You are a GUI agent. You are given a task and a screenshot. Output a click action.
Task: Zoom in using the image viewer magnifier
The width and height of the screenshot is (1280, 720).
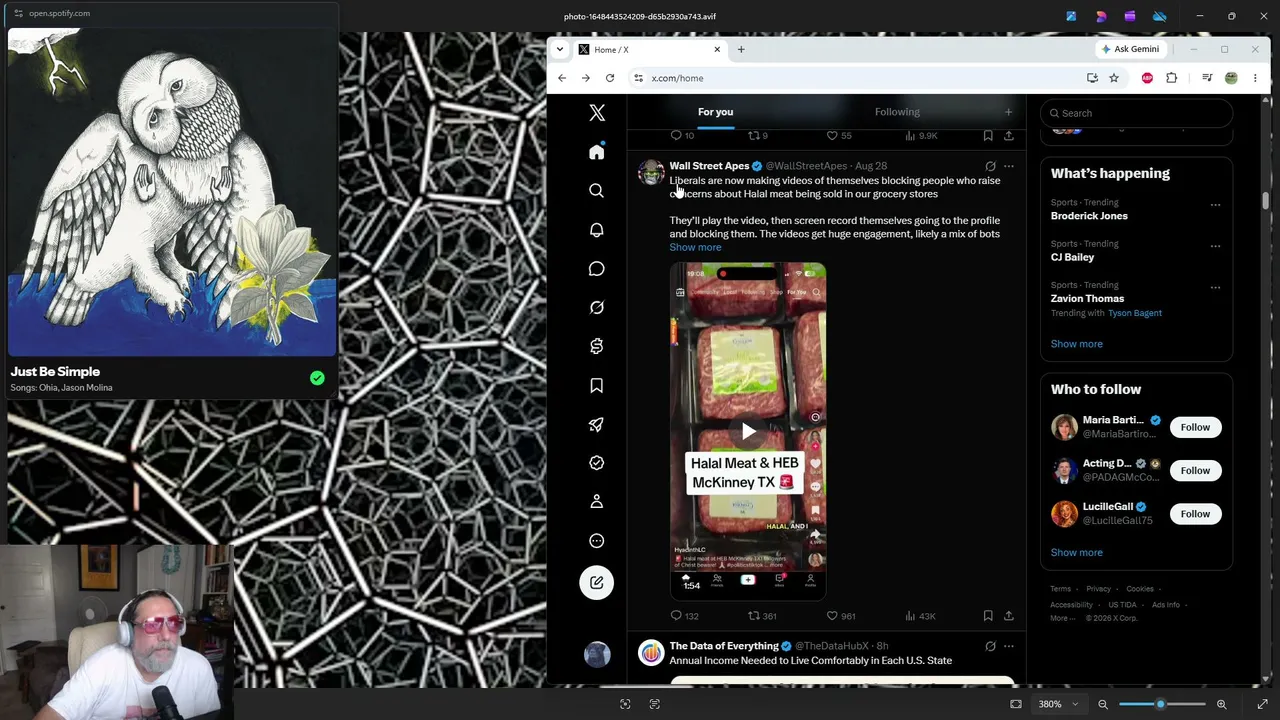1221,704
